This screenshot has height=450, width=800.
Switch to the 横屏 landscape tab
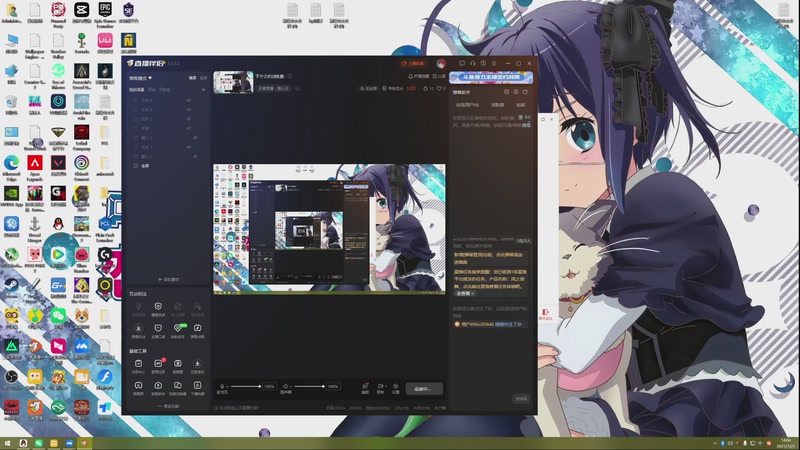tap(192, 78)
